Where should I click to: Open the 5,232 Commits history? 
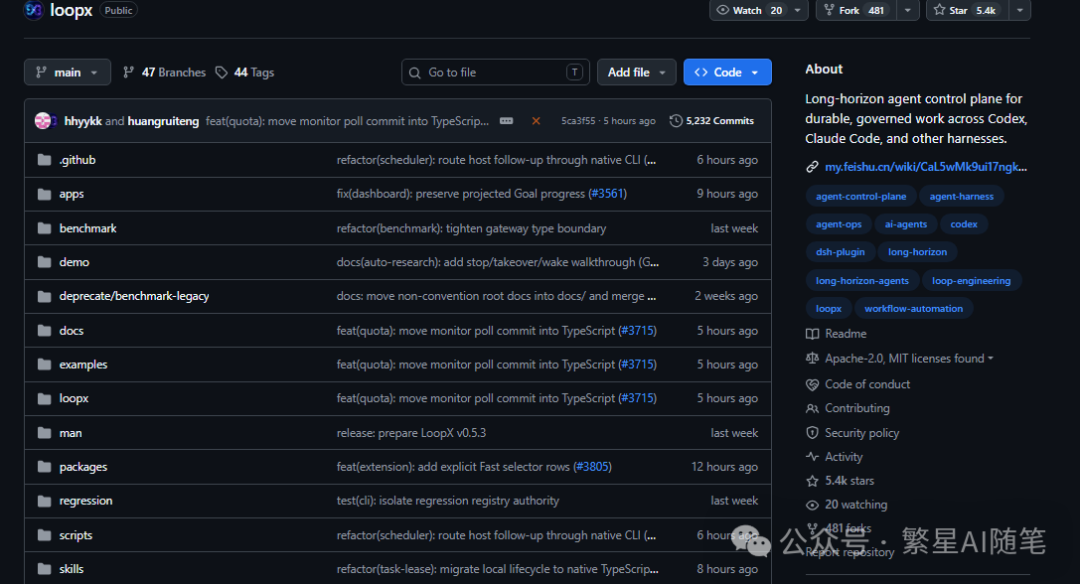click(x=712, y=121)
